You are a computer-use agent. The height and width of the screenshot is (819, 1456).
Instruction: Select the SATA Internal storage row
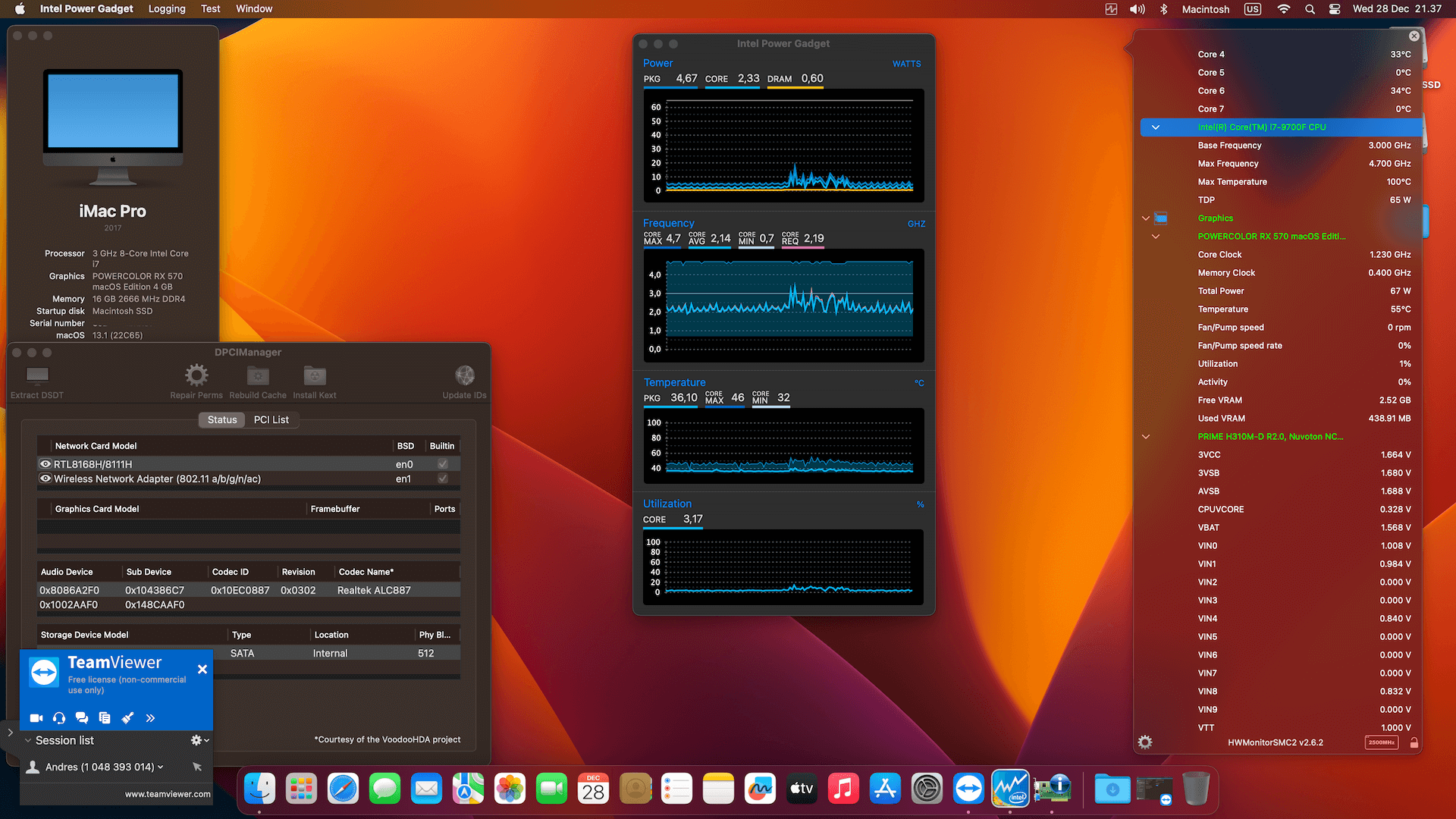(249, 653)
